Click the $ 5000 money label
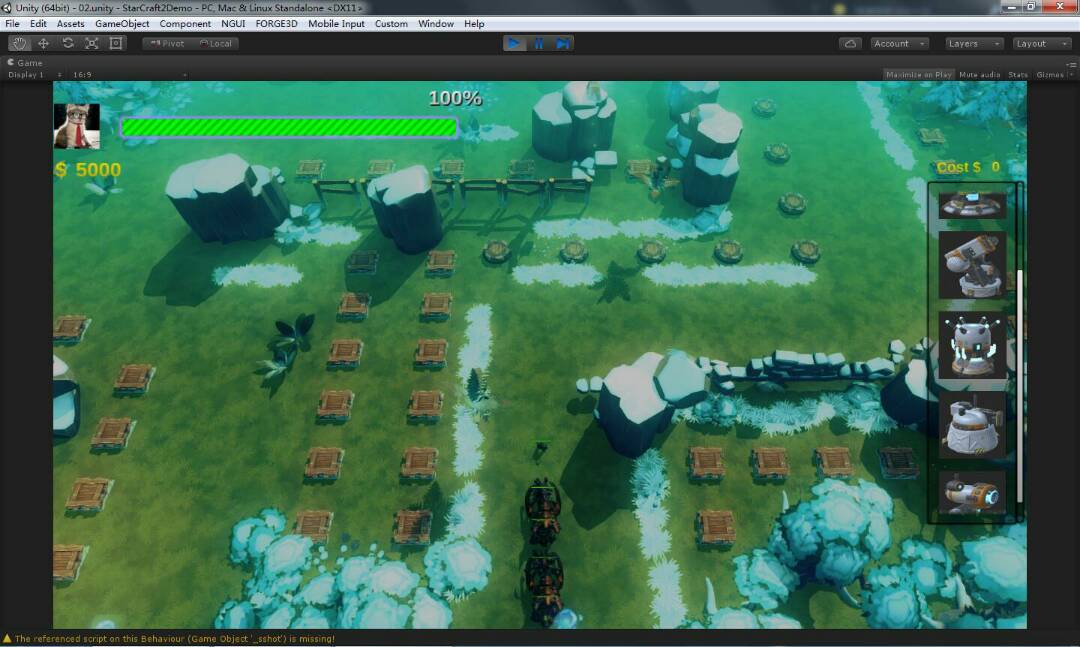This screenshot has height=647, width=1080. (x=87, y=170)
